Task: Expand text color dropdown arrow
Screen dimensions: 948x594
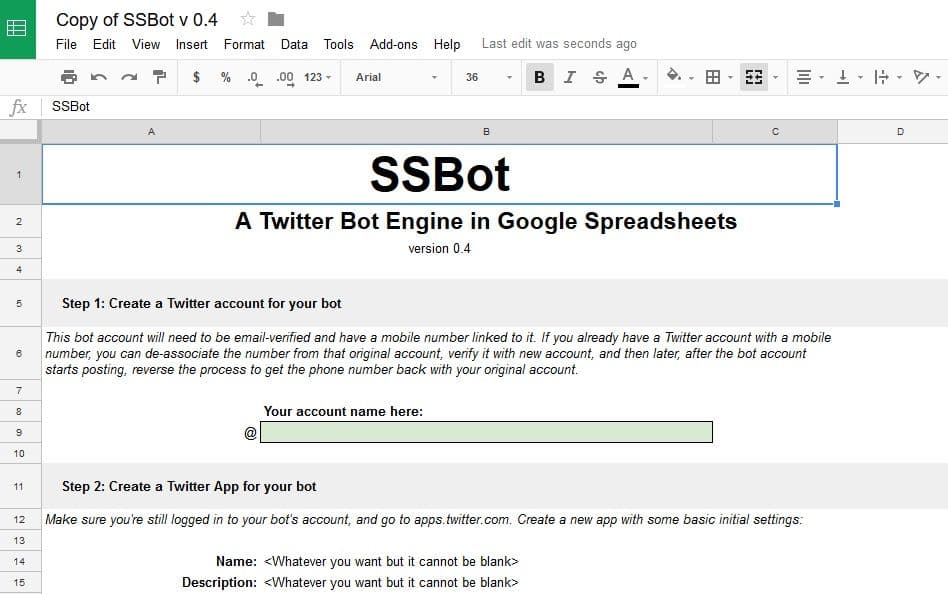Action: (646, 78)
